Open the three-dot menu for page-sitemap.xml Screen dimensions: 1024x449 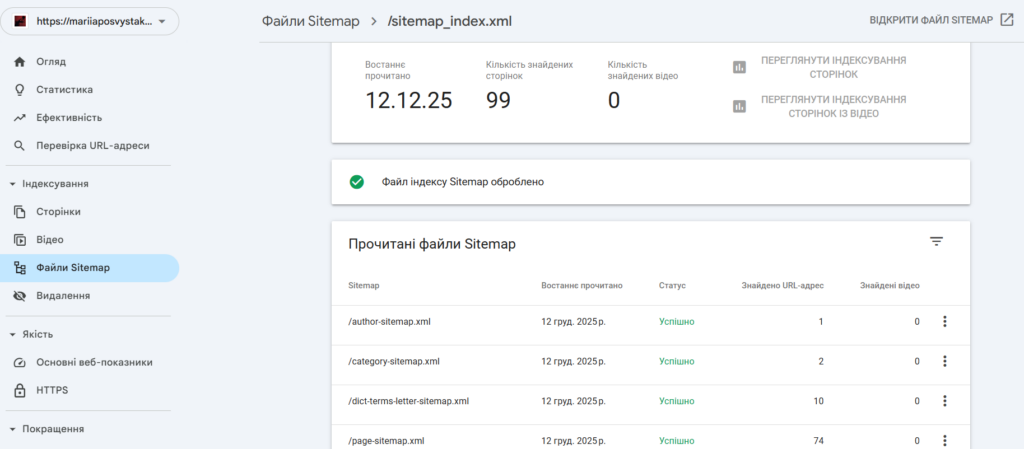(x=944, y=440)
